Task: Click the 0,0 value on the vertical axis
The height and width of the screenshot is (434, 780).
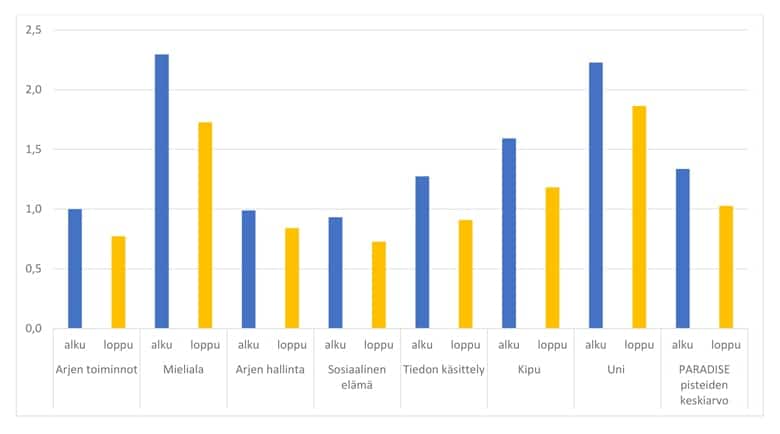Action: tap(33, 328)
